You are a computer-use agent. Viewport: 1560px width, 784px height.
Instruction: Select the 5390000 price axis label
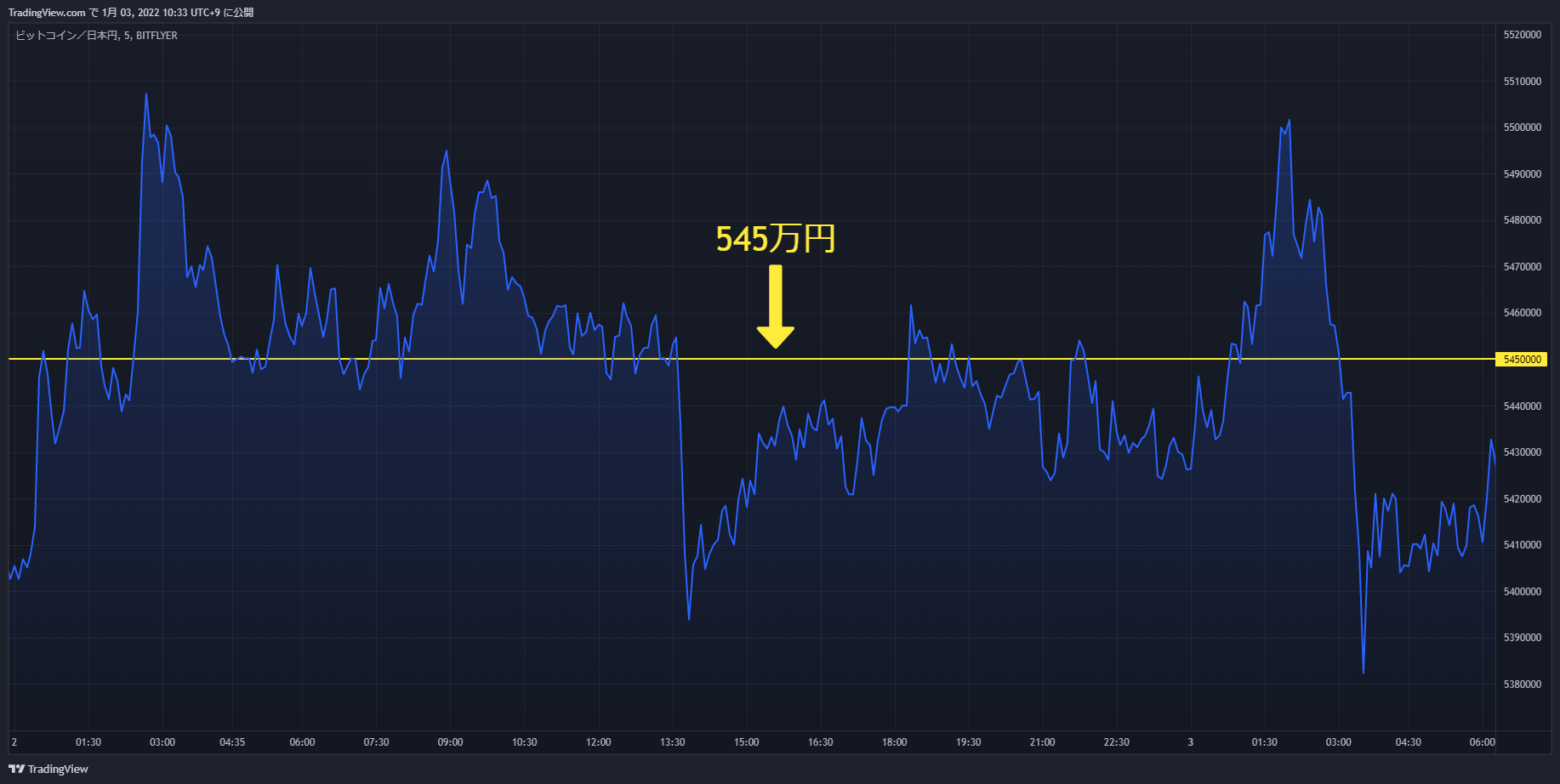tap(1522, 638)
